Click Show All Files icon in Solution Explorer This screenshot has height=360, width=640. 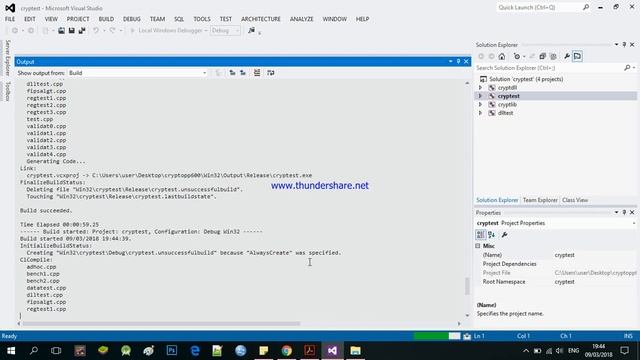[553, 56]
